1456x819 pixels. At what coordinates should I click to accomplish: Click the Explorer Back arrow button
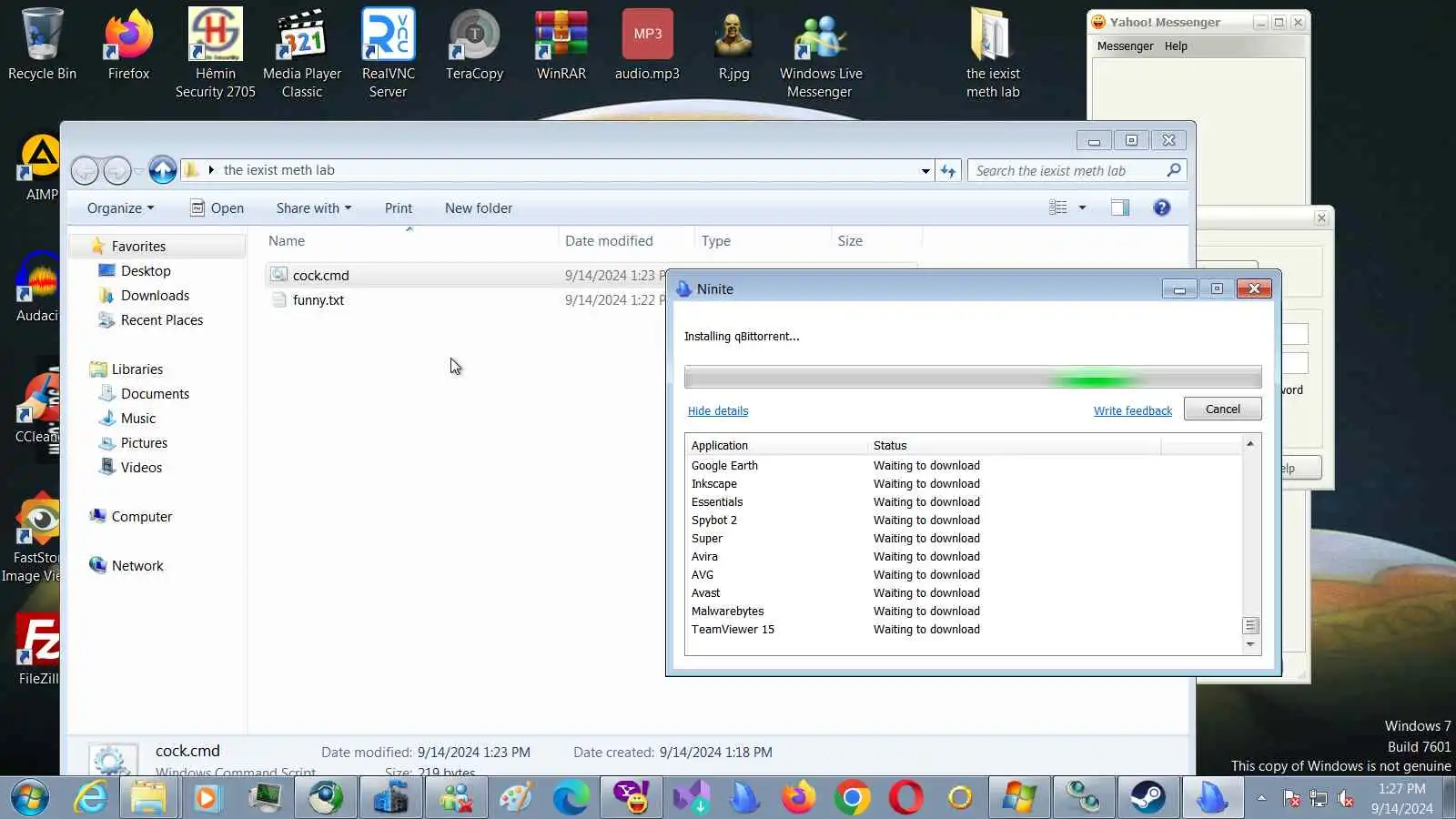(x=85, y=170)
